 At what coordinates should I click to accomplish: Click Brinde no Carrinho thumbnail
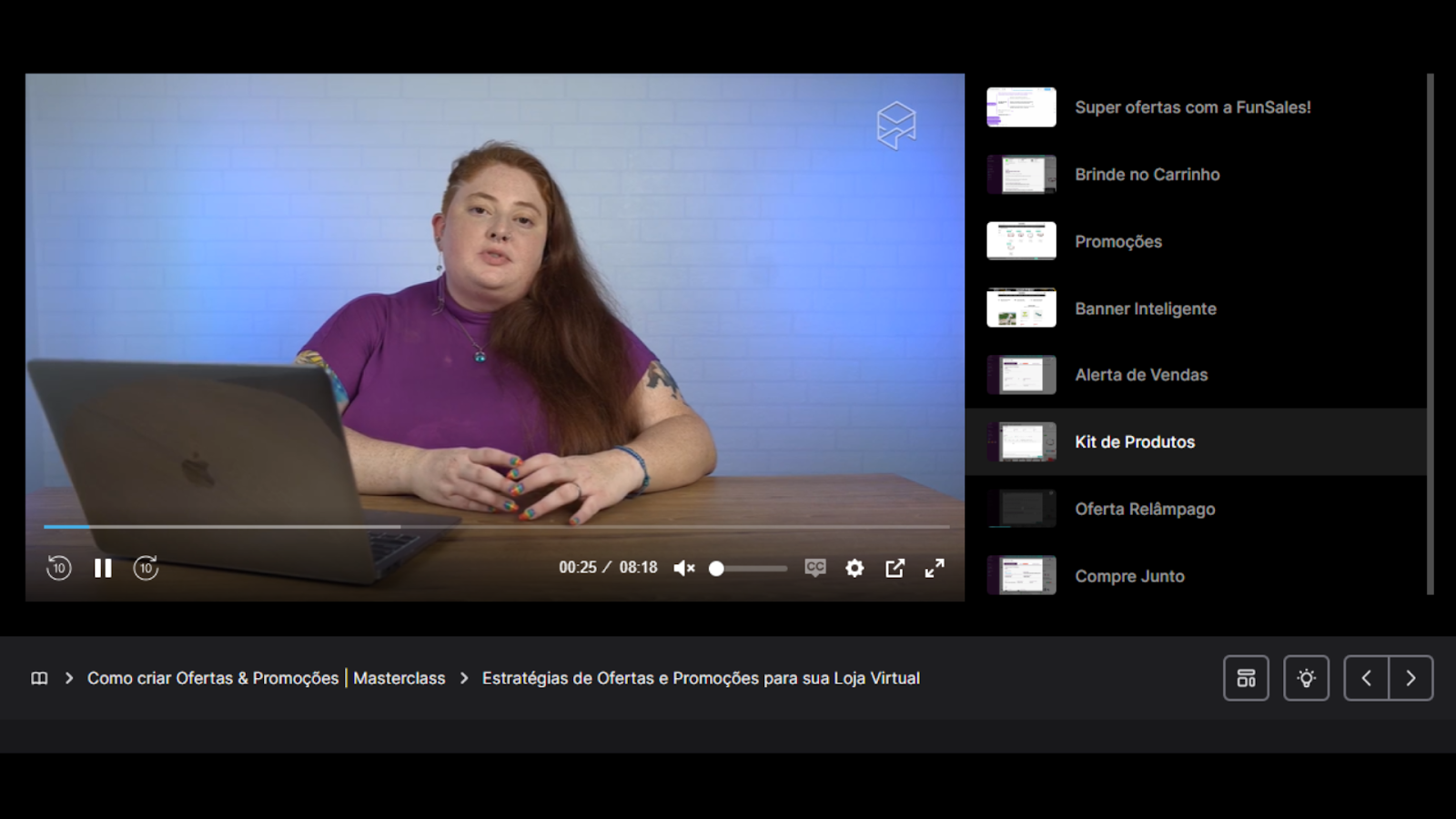pos(1022,174)
